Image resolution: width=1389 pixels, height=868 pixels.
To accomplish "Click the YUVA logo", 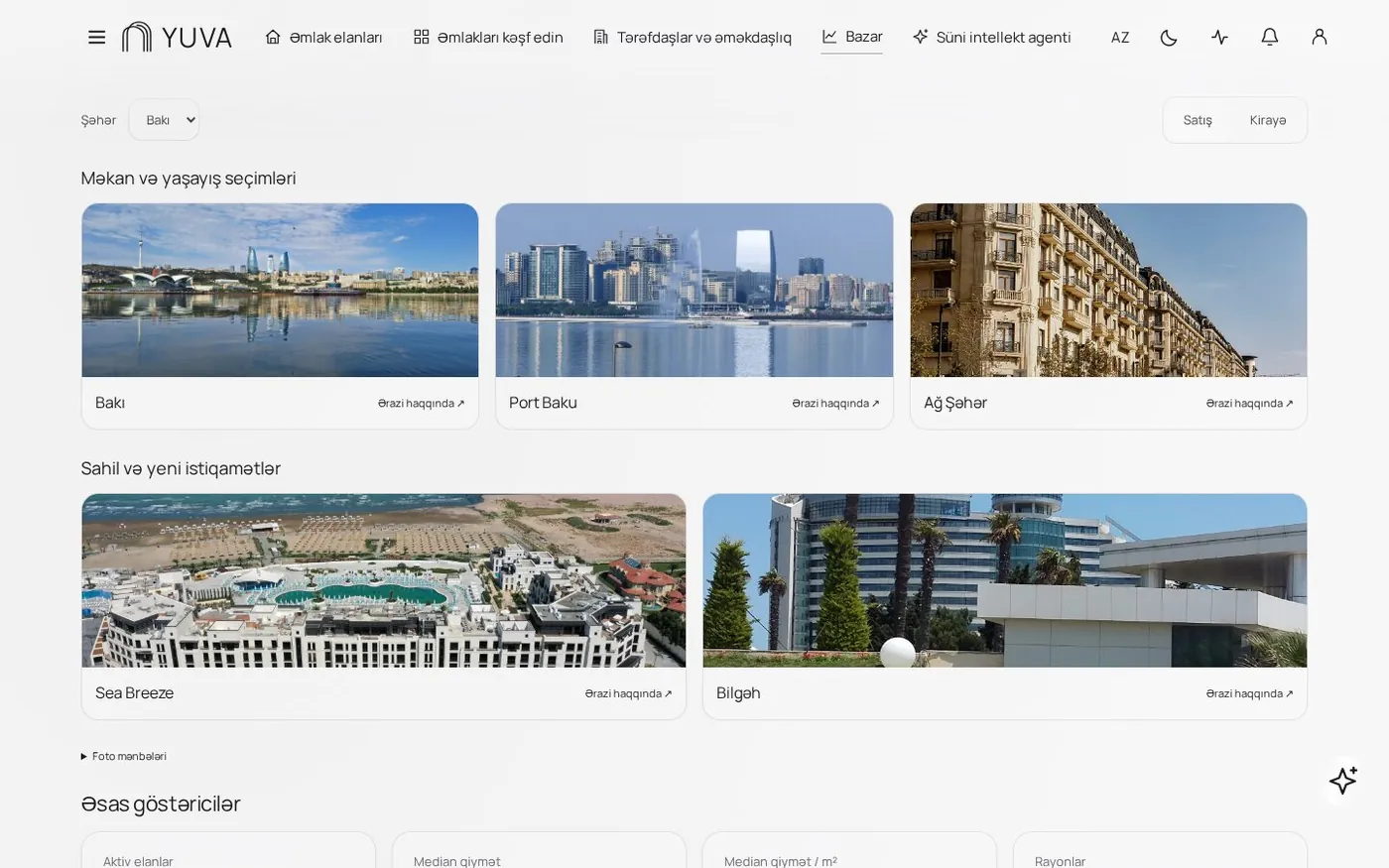I will point(177,37).
